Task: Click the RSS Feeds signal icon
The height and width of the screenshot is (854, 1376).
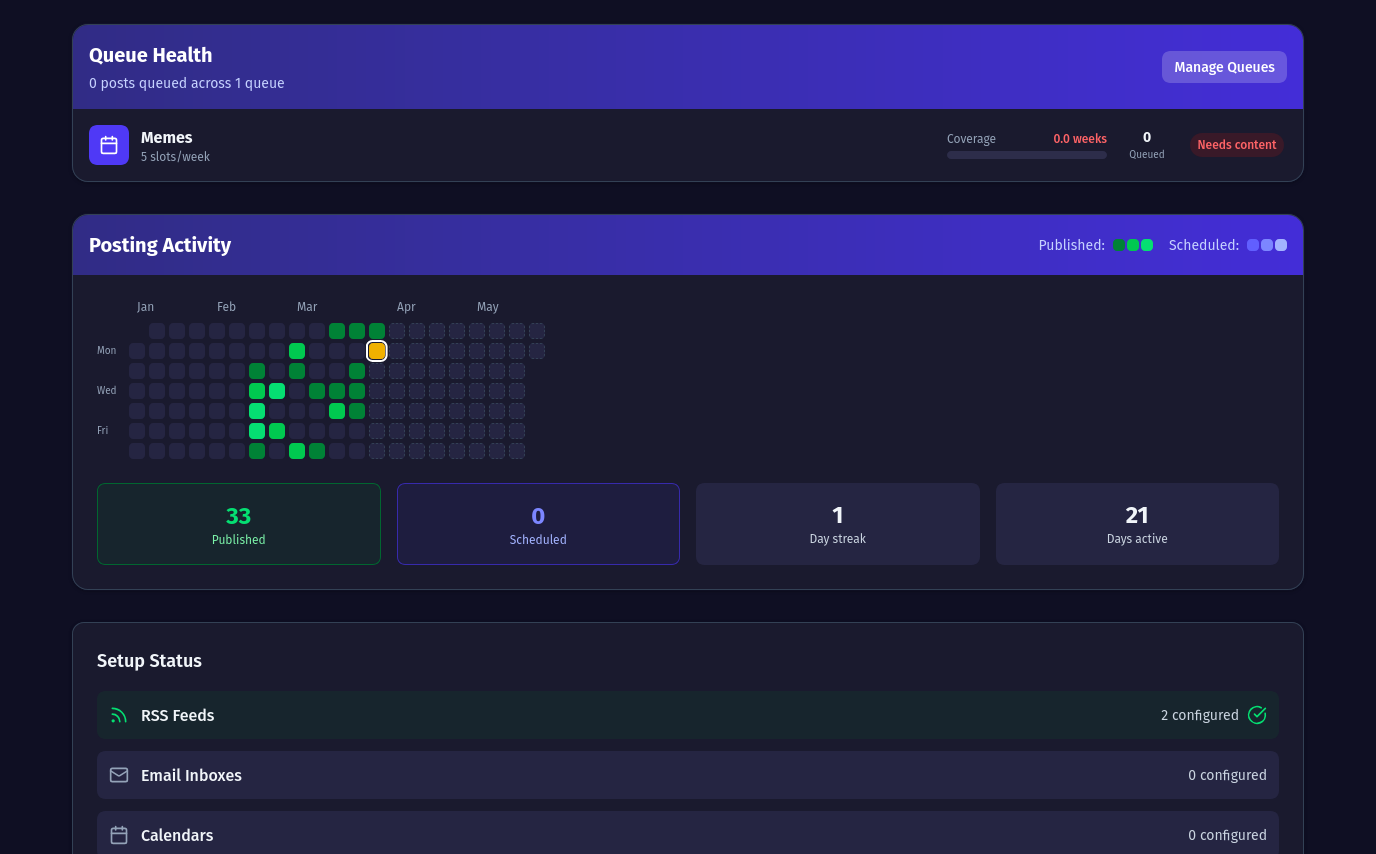Action: coord(119,715)
